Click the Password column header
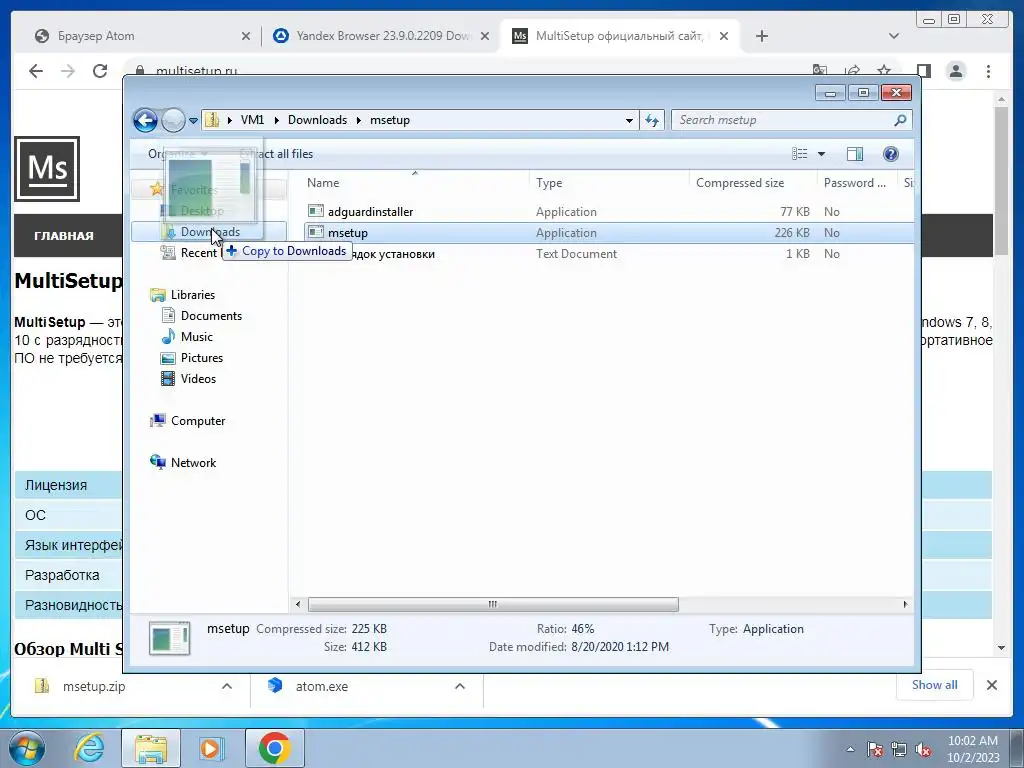The image size is (1024, 768). pyautogui.click(x=857, y=183)
